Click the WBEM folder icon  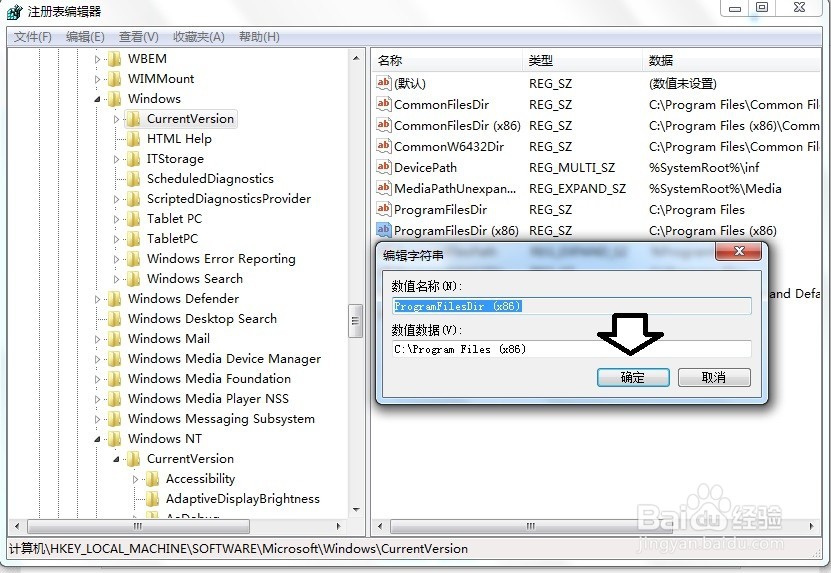point(114,59)
